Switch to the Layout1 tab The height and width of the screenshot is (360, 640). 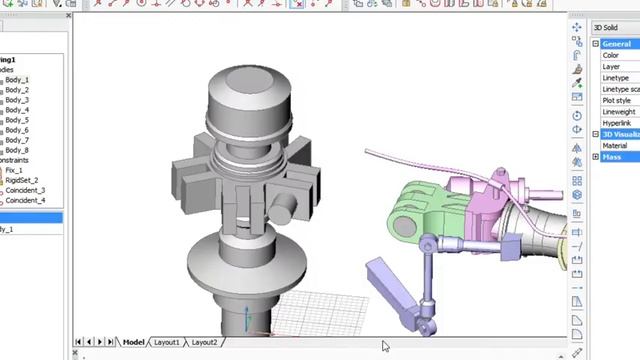coord(167,342)
